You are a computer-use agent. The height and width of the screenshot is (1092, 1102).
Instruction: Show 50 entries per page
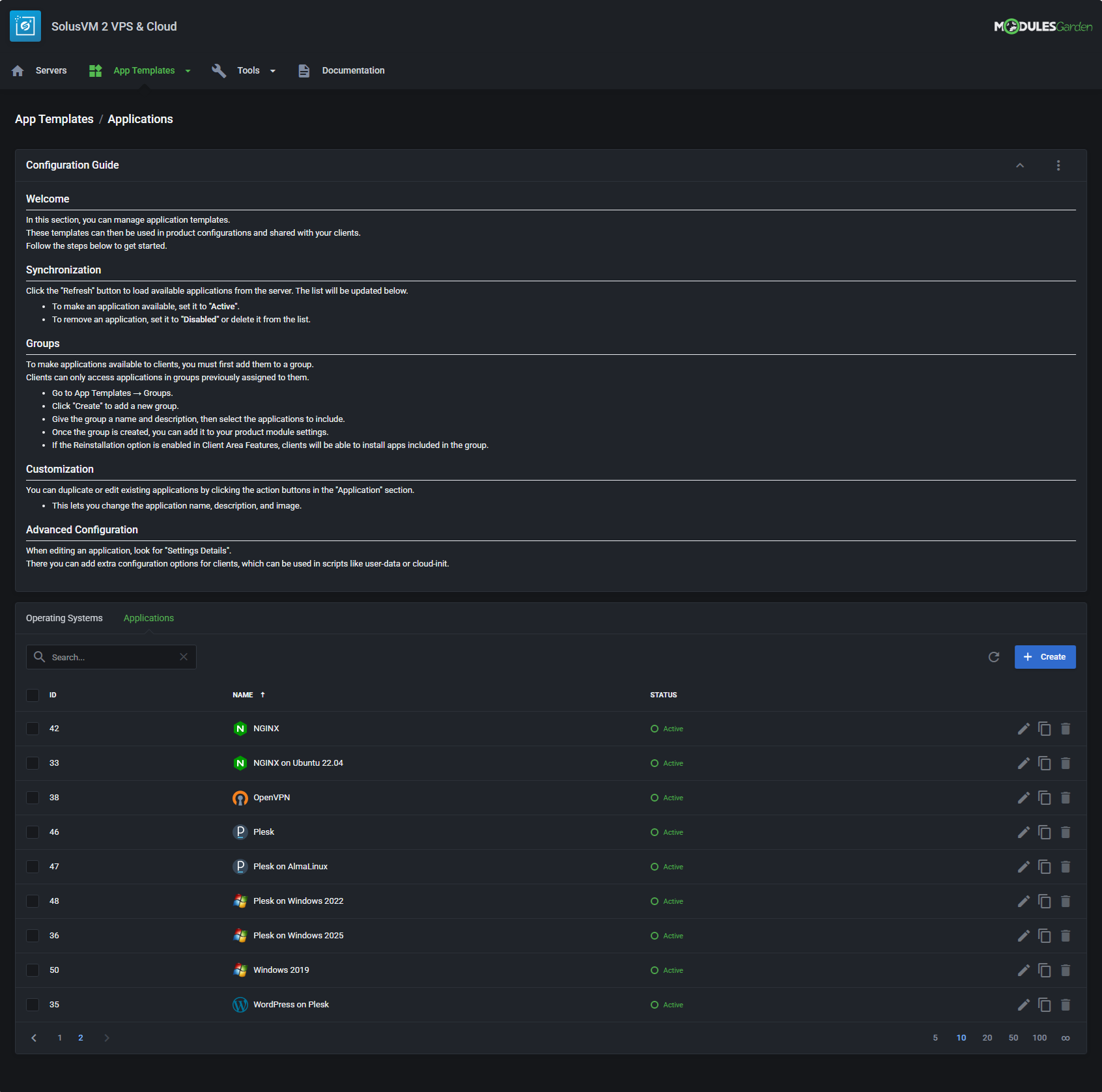click(1013, 1038)
